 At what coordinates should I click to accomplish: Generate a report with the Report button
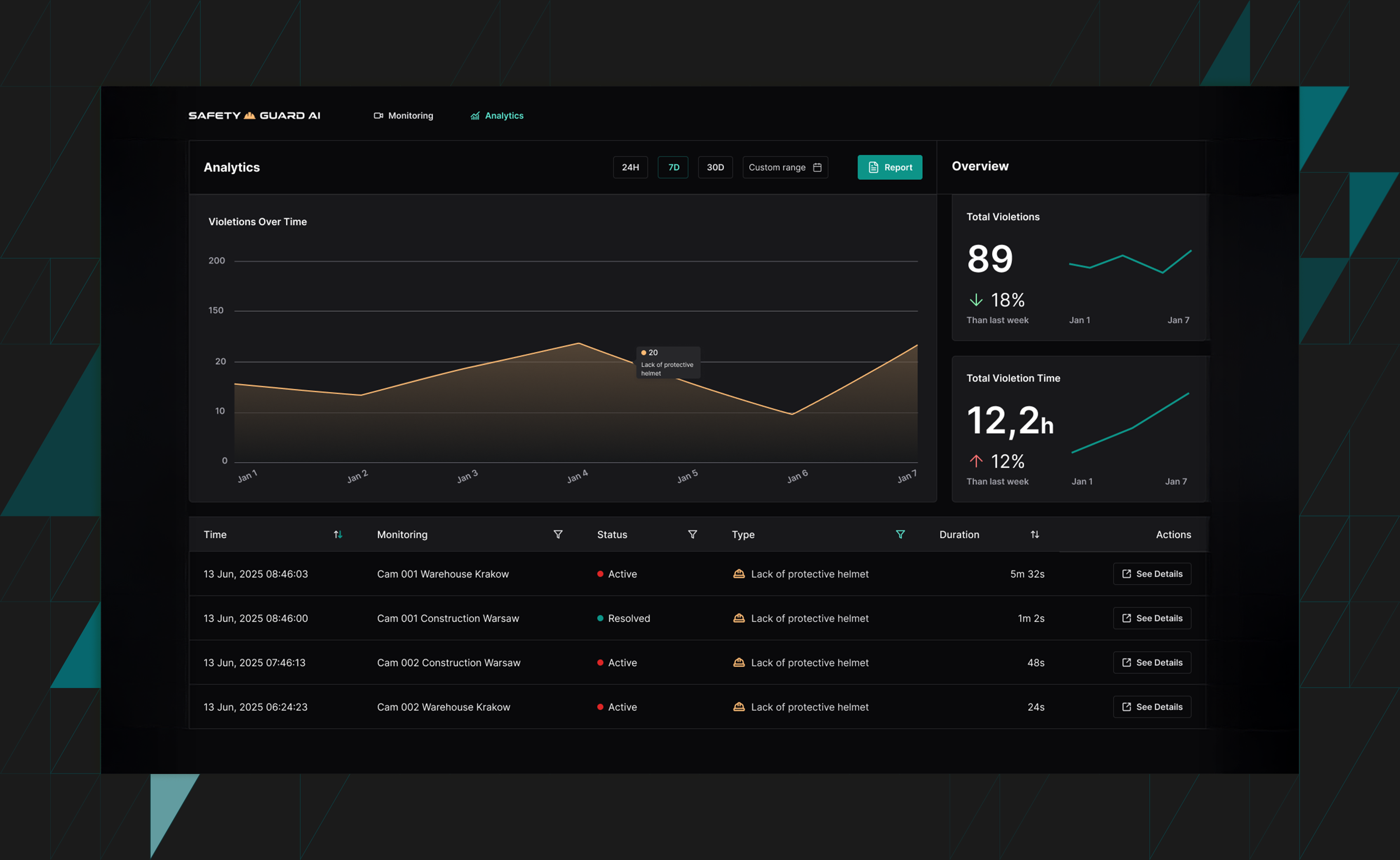click(889, 167)
